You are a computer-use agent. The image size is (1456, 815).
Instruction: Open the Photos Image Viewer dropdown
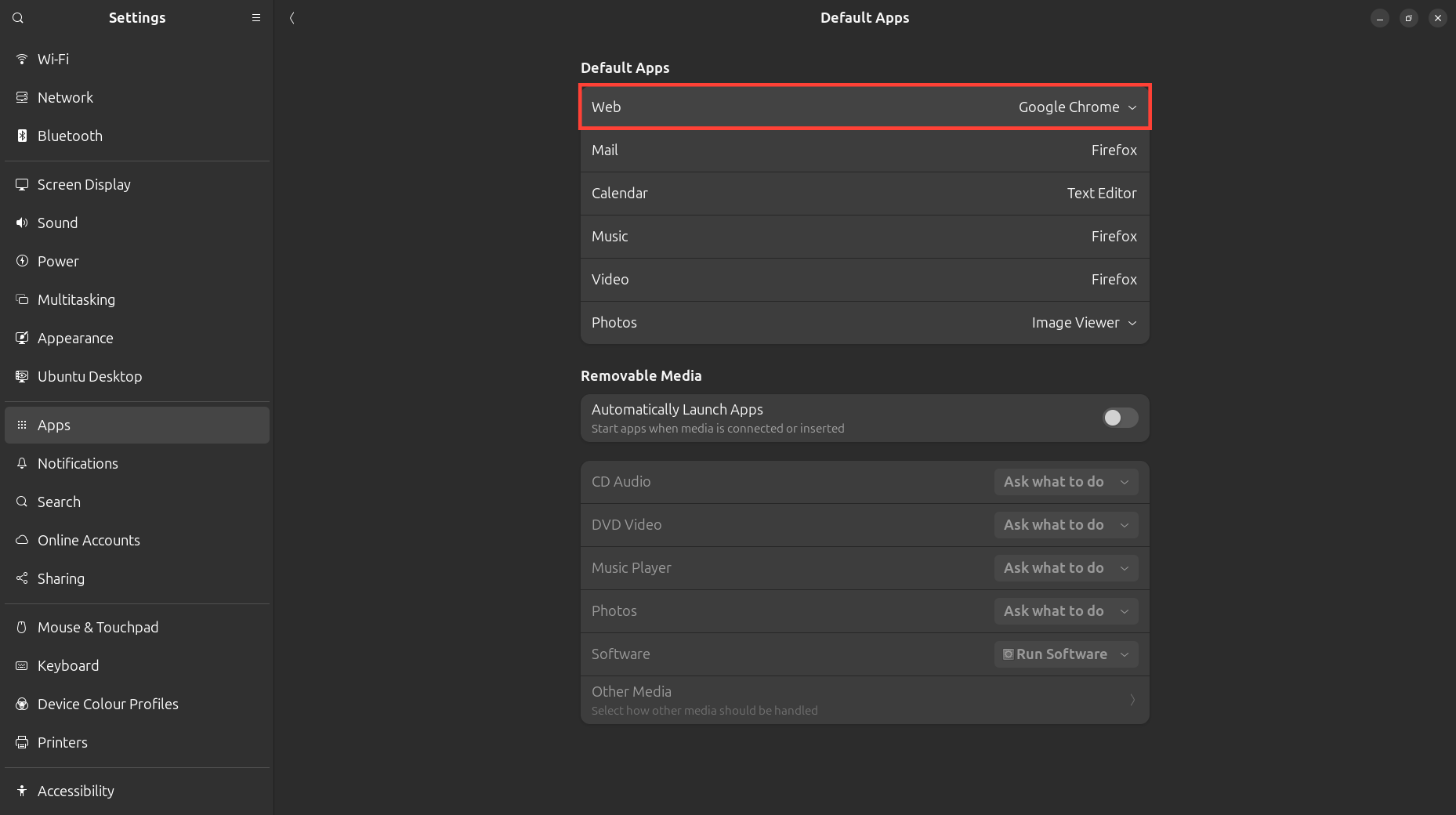pos(1083,323)
